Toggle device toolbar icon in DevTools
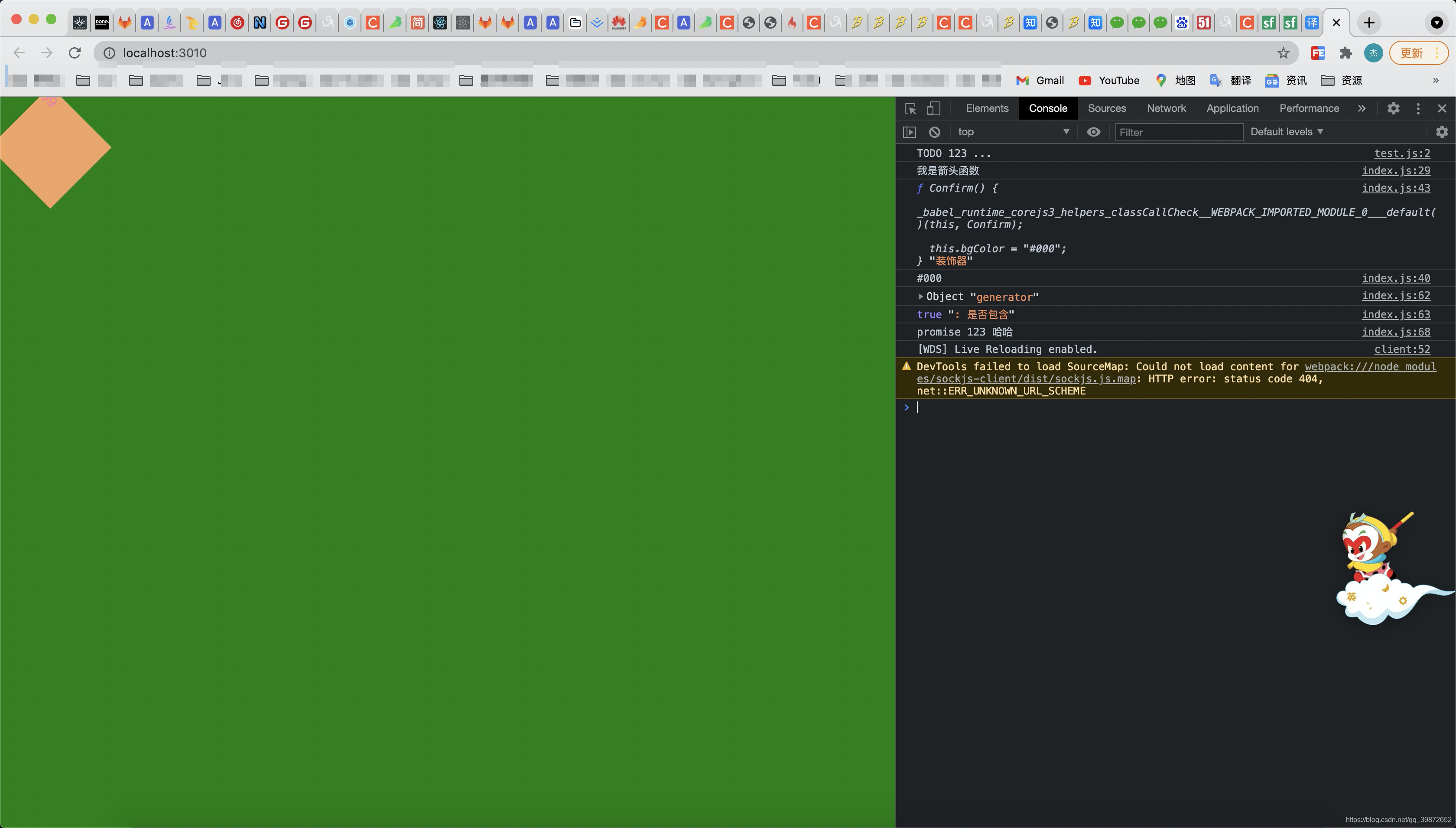Viewport: 1456px width, 828px height. coord(934,109)
